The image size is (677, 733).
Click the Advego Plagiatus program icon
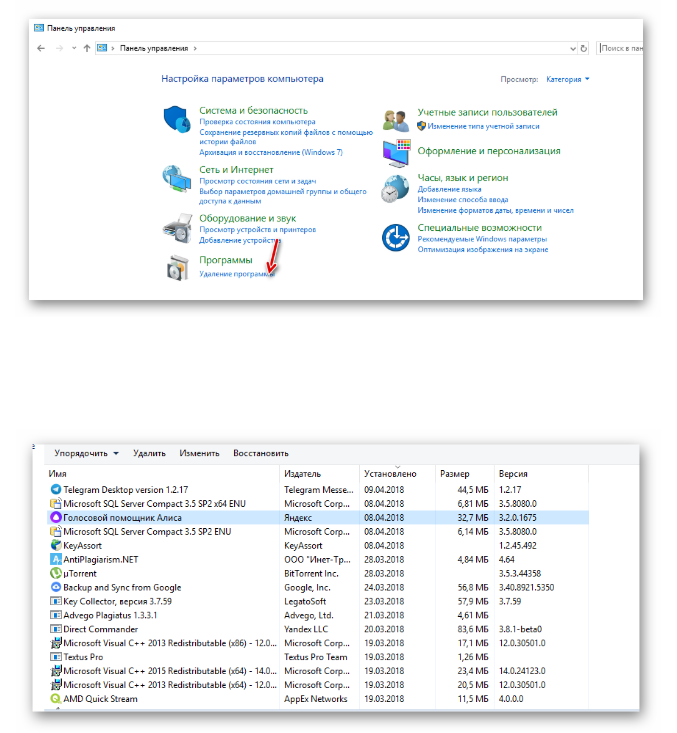(56, 615)
